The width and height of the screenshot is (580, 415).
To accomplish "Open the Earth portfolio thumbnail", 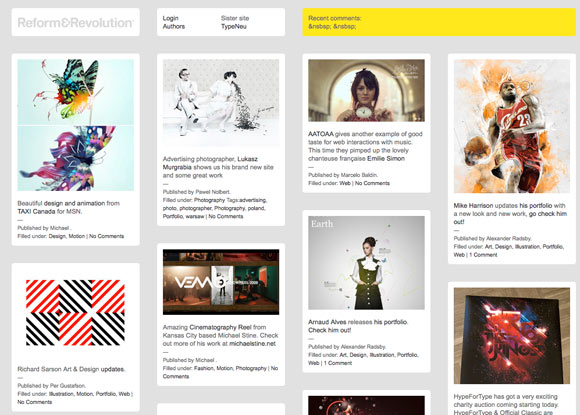I will (x=366, y=263).
